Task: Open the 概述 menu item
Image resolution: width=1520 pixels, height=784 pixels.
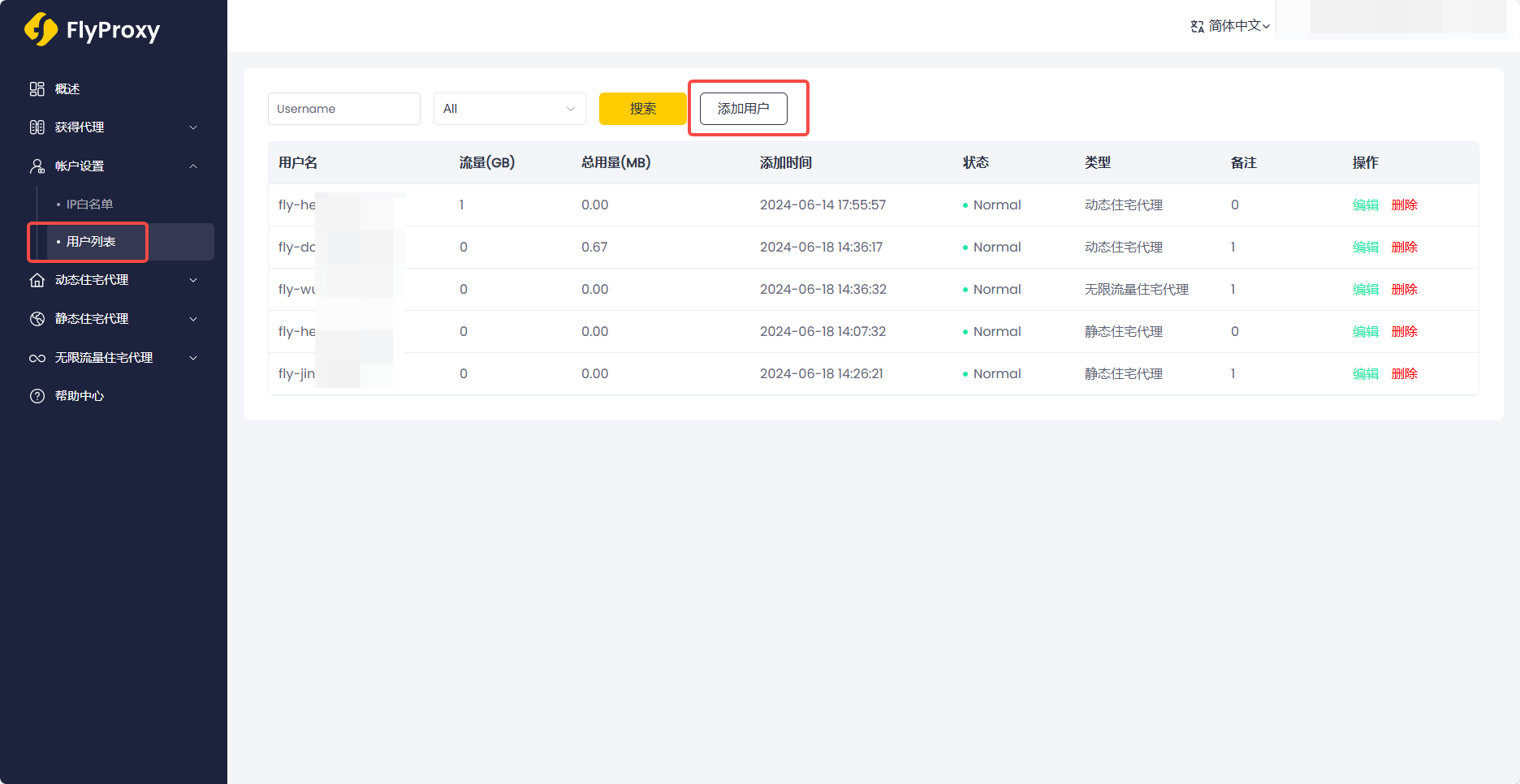Action: pos(67,89)
